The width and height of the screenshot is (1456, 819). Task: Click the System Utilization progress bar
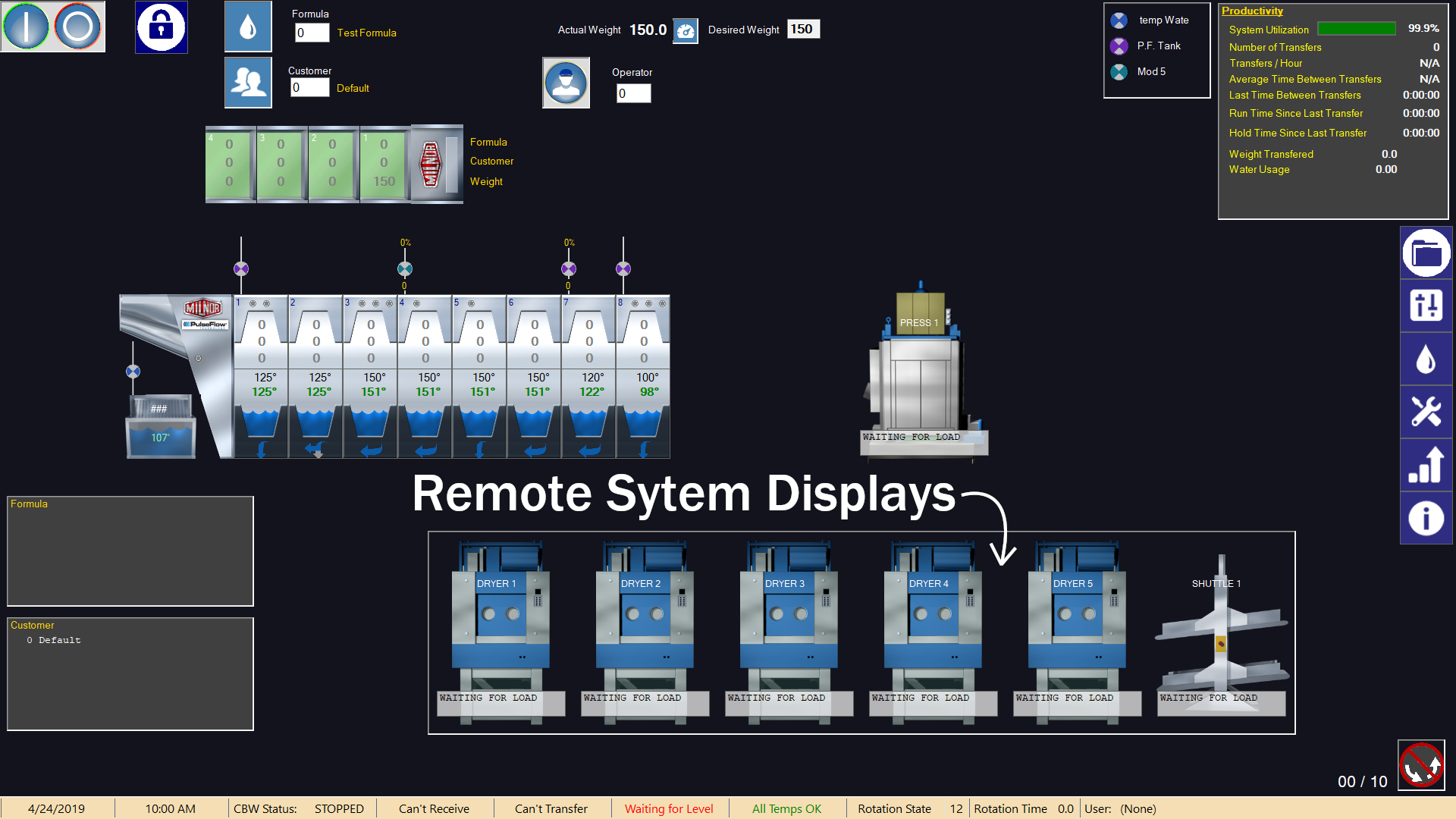tap(1357, 29)
